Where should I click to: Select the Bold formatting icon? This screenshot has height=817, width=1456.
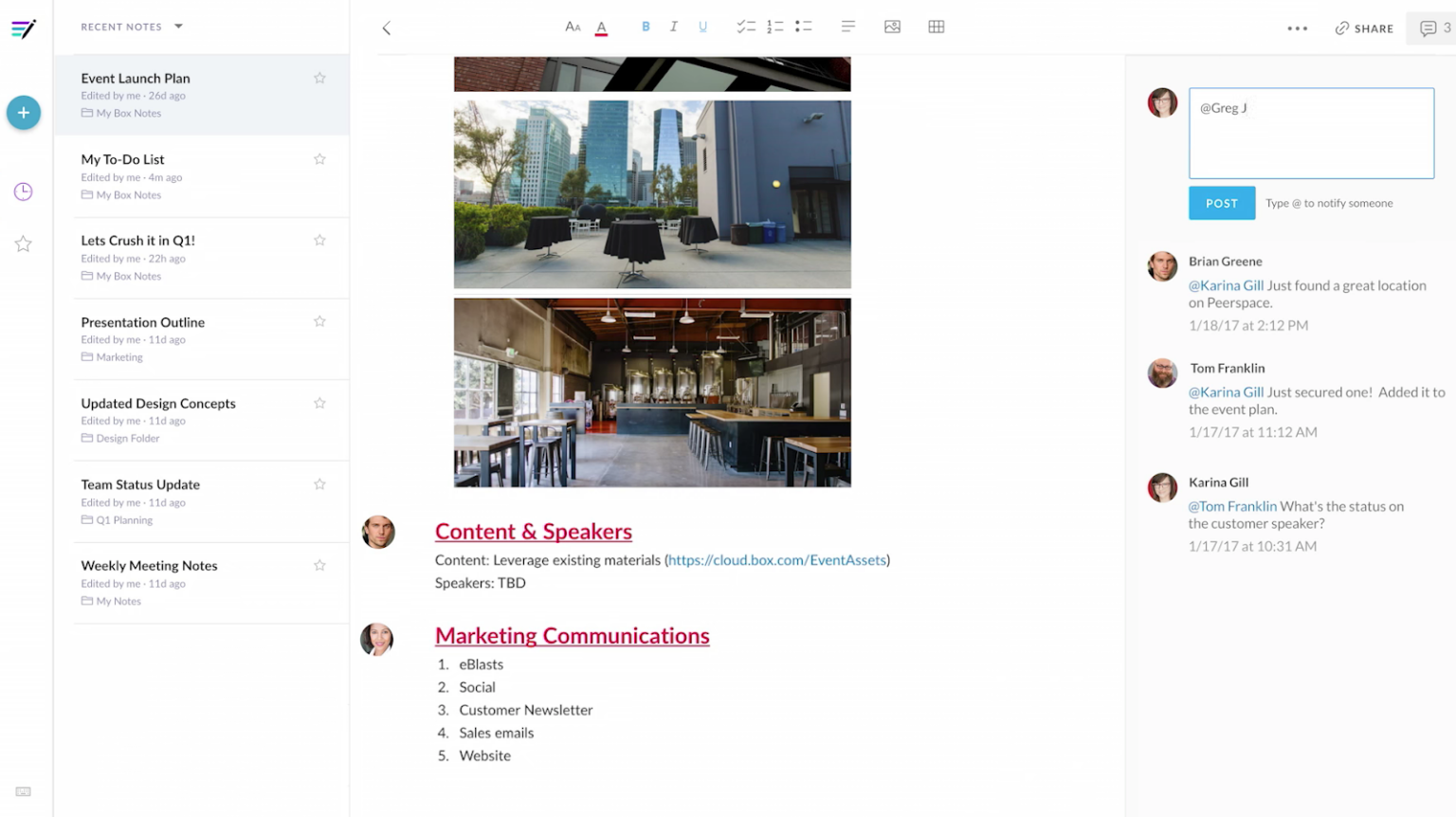(x=646, y=27)
